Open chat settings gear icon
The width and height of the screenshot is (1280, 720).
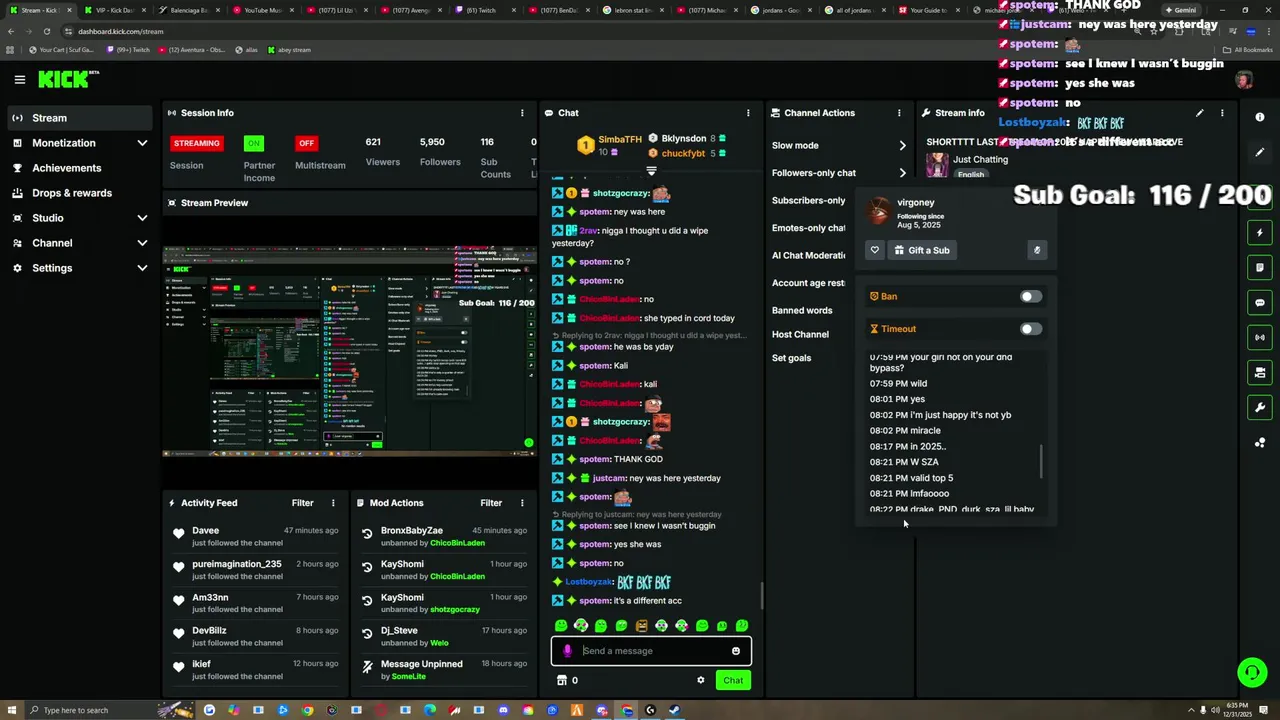pos(701,680)
